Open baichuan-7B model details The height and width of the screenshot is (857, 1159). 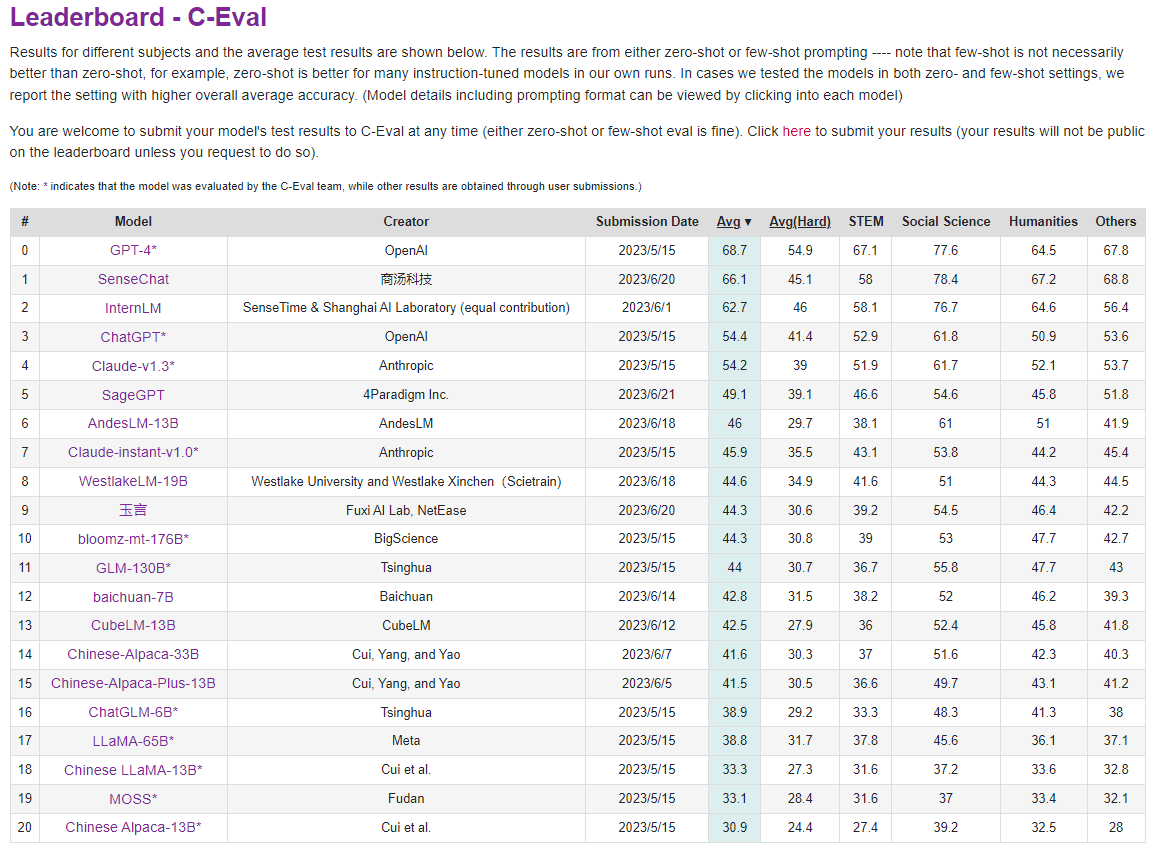pyautogui.click(x=133, y=597)
